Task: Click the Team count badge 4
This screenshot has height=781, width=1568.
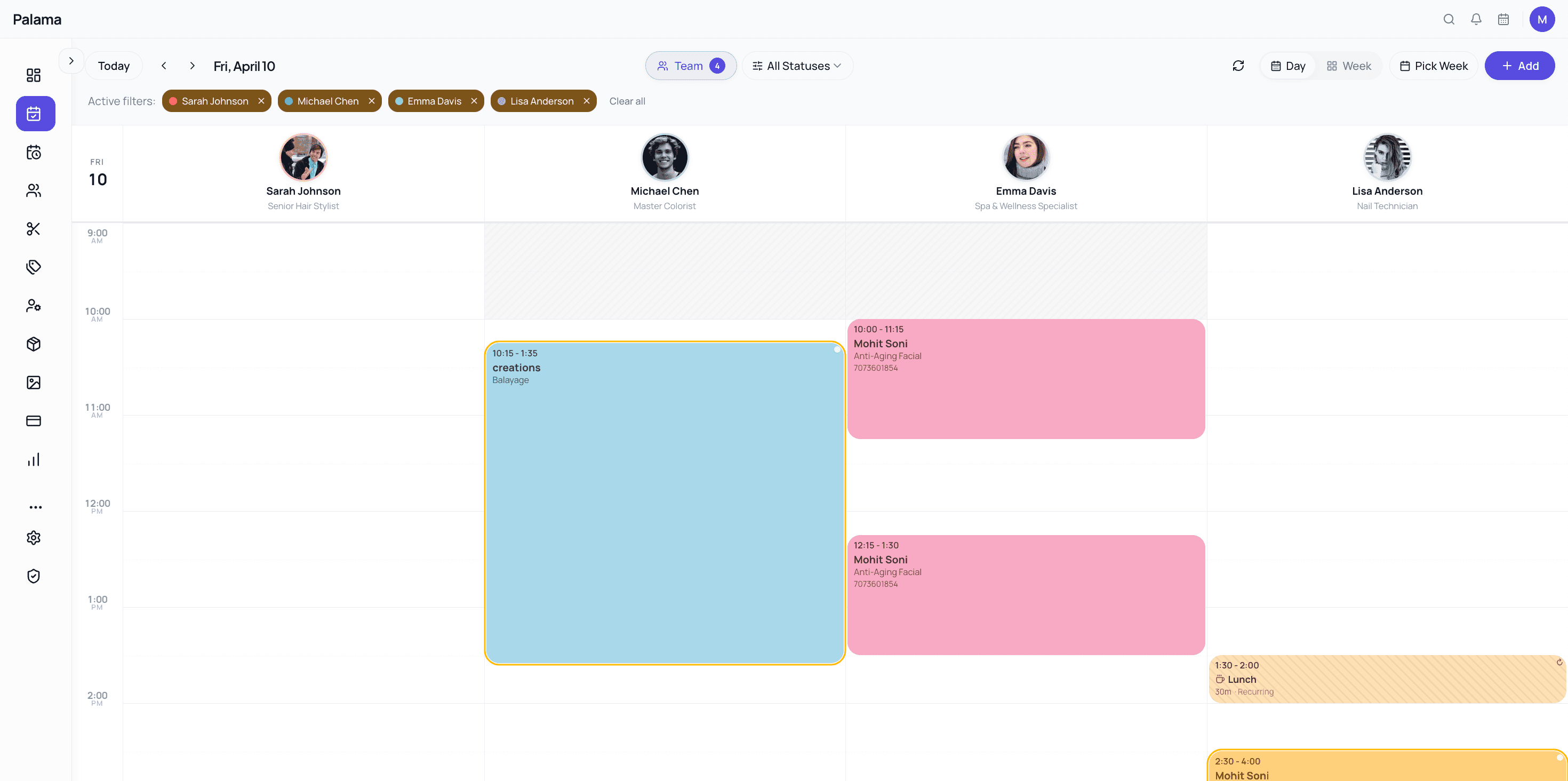Action: click(717, 66)
